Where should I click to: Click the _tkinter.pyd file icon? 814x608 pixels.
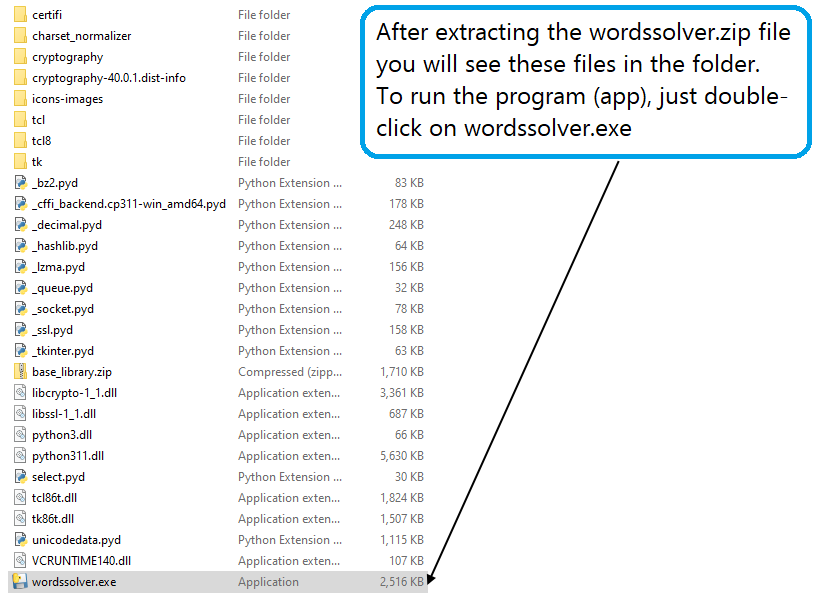[20, 351]
